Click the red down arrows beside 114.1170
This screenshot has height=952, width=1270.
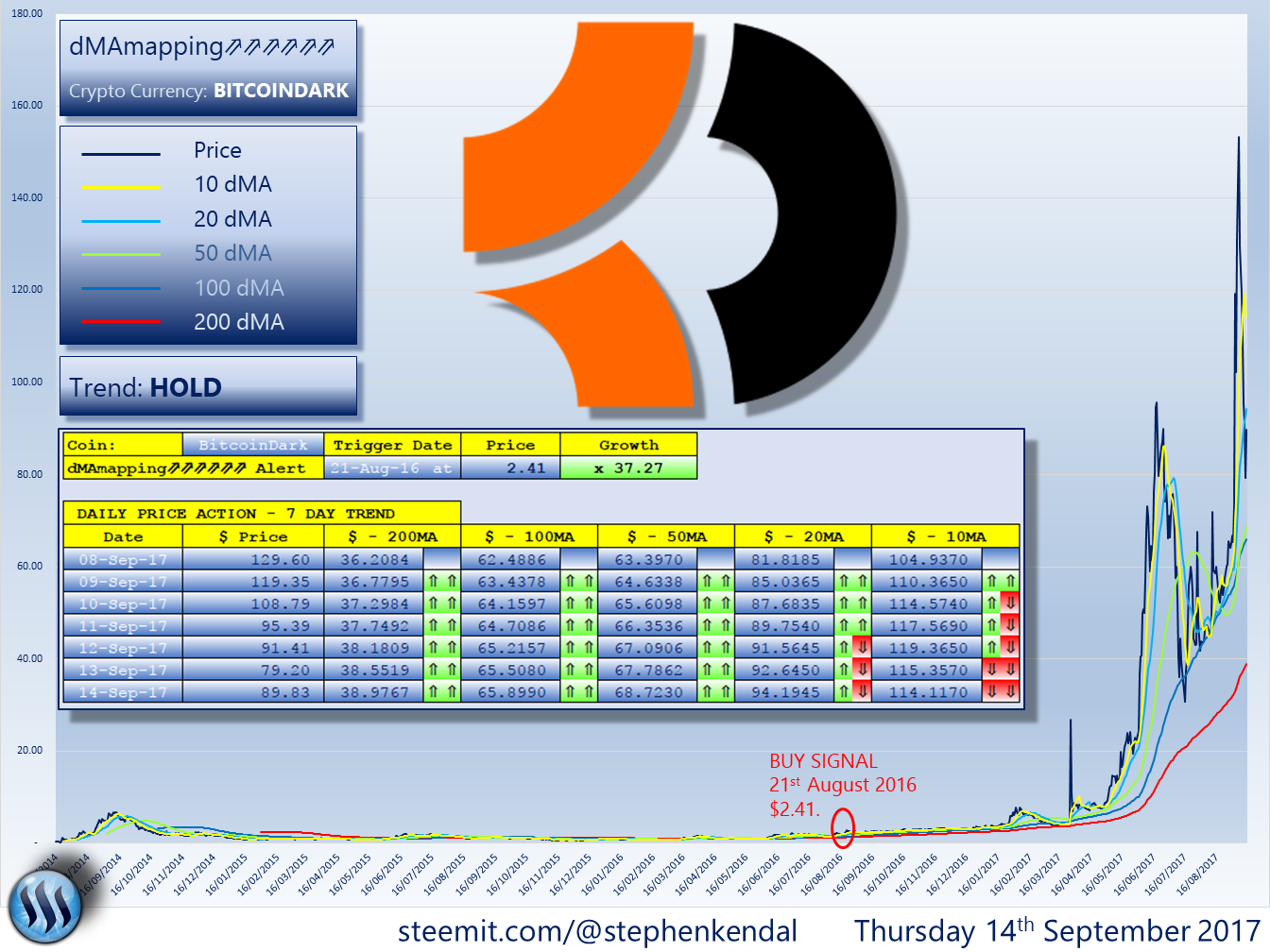tap(1001, 692)
